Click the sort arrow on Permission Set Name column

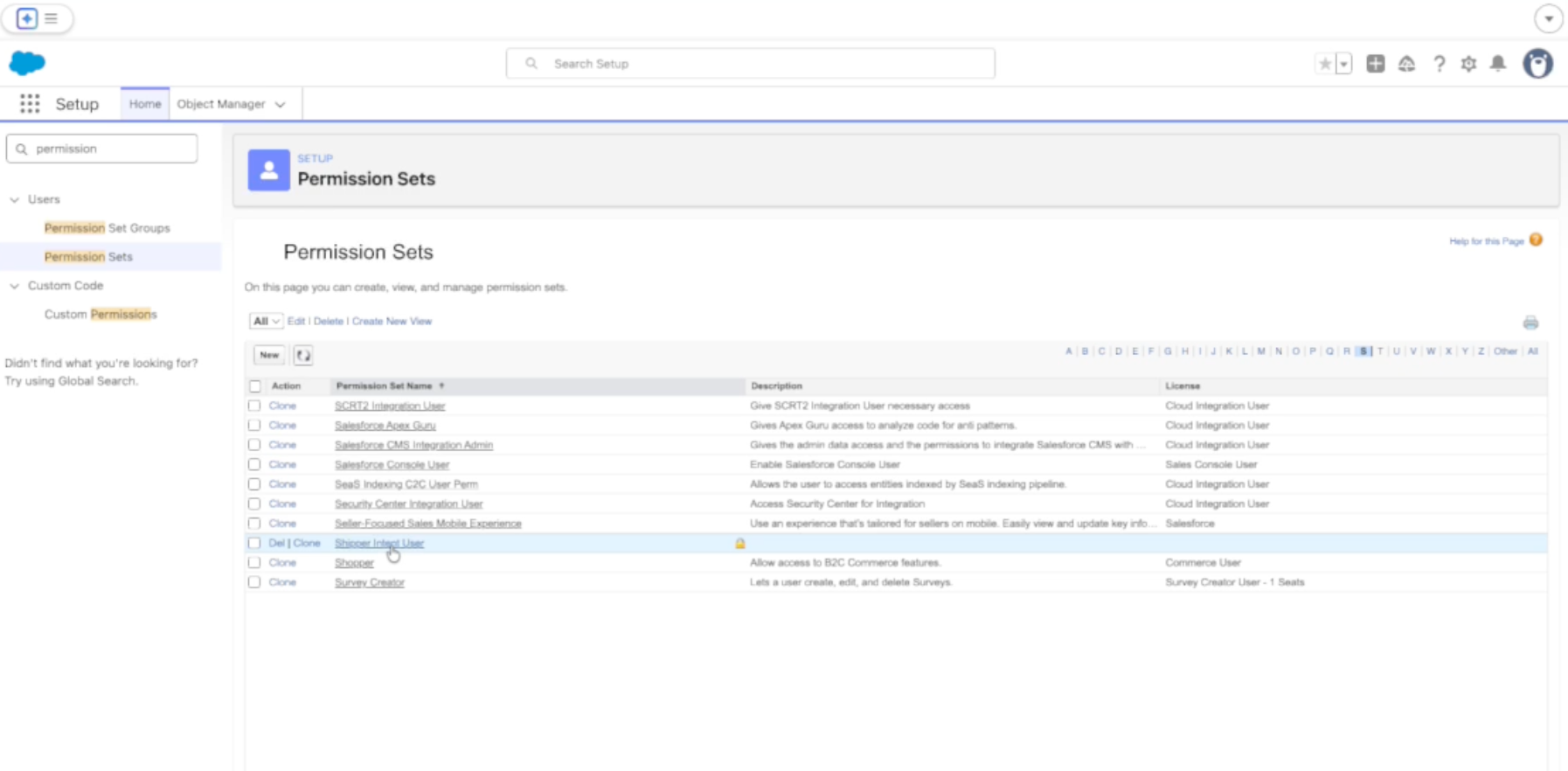[441, 385]
